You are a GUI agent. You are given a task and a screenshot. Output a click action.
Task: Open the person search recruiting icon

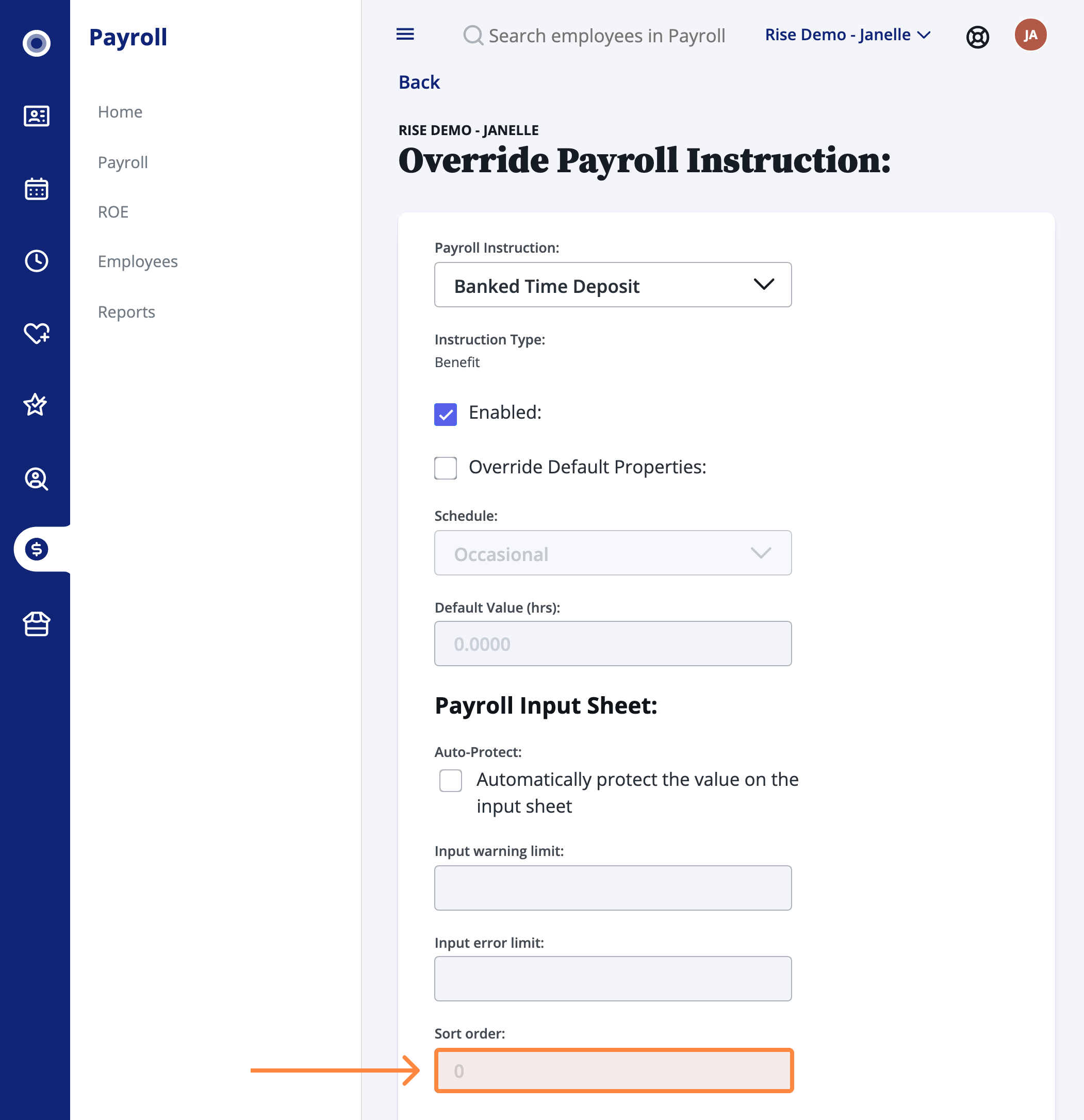36,479
